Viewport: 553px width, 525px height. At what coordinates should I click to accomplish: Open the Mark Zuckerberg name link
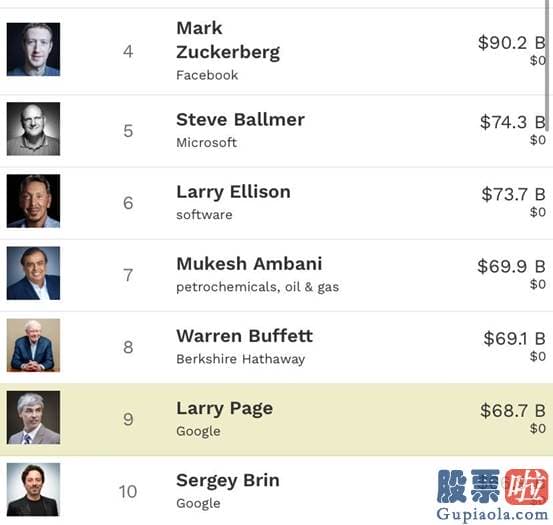228,40
